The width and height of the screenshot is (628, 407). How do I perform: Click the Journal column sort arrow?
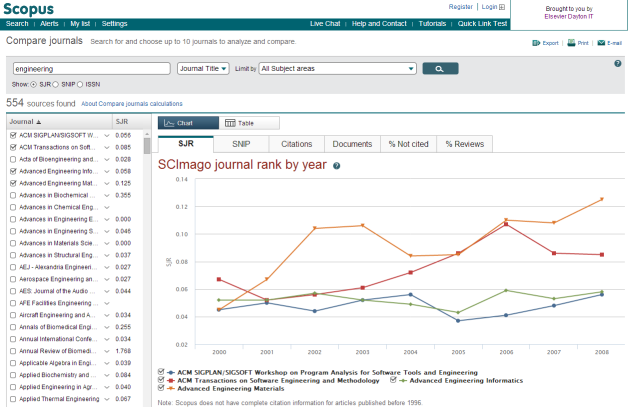pyautogui.click(x=39, y=122)
